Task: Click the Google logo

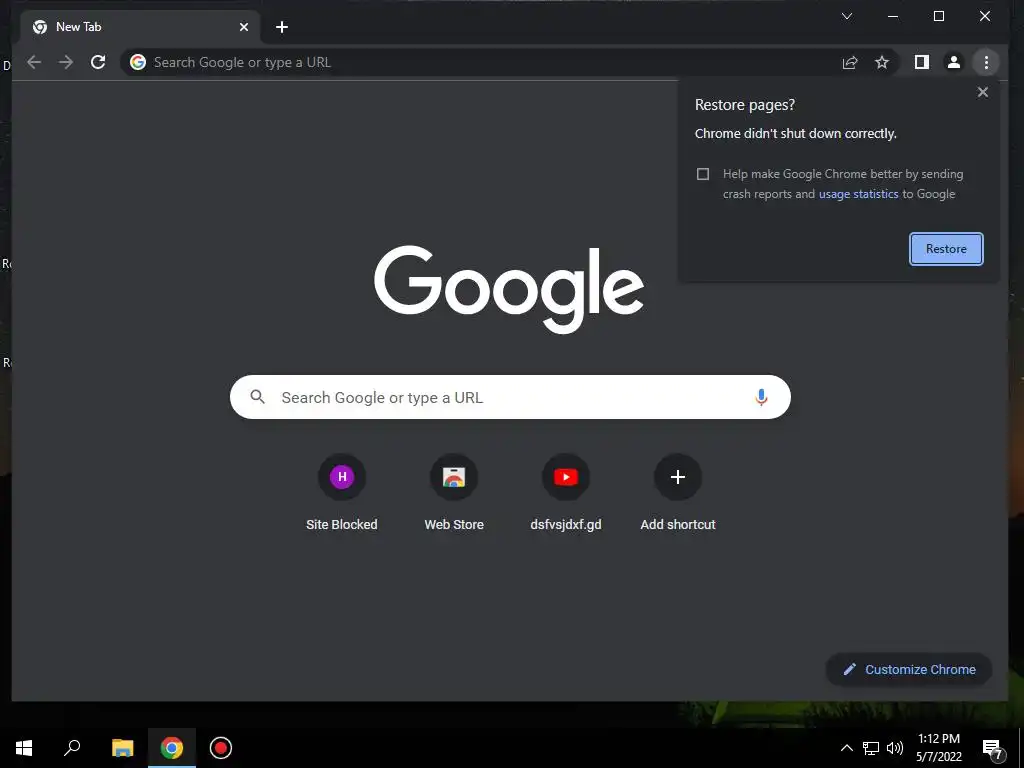Action: [x=509, y=289]
